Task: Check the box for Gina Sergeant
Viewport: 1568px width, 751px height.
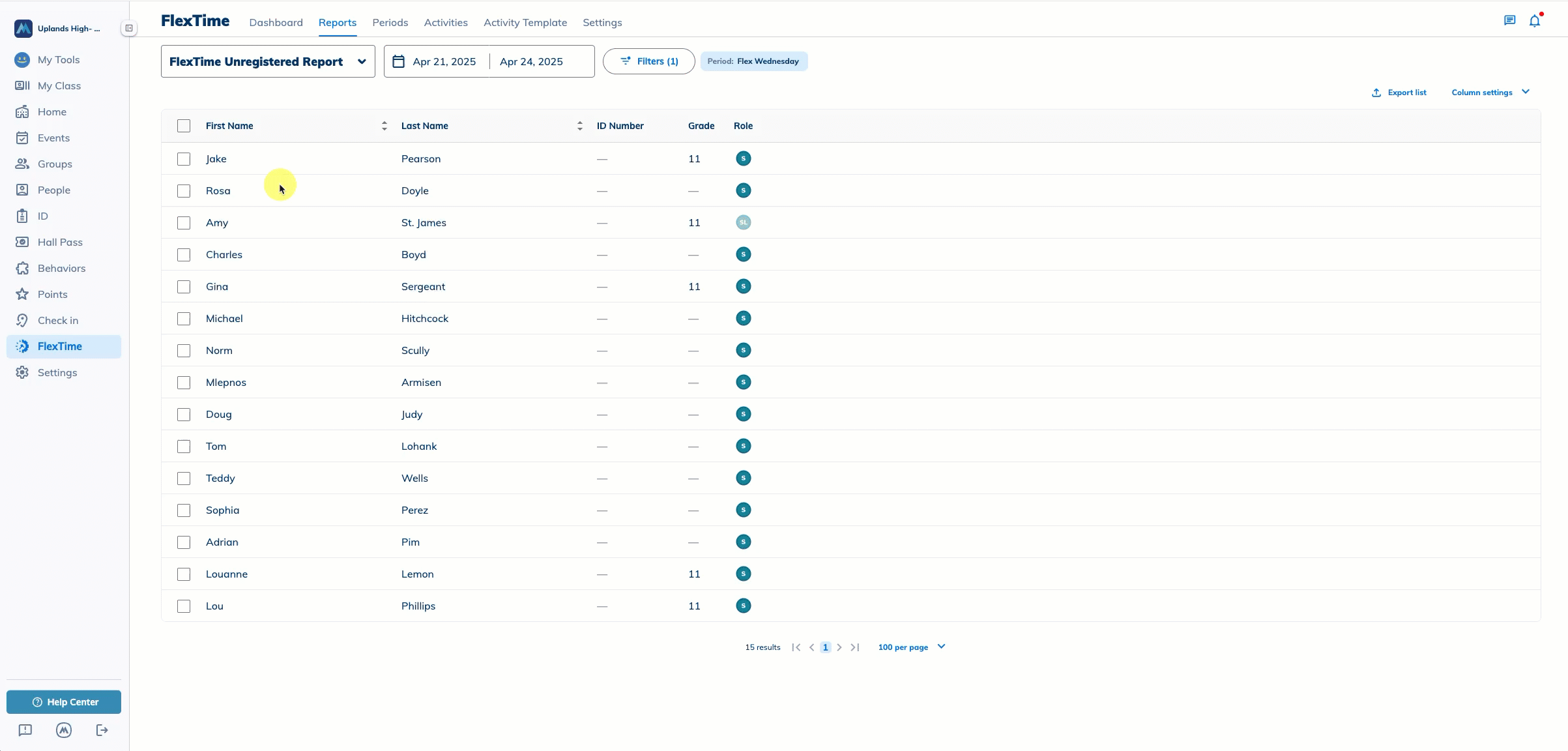Action: coord(184,287)
